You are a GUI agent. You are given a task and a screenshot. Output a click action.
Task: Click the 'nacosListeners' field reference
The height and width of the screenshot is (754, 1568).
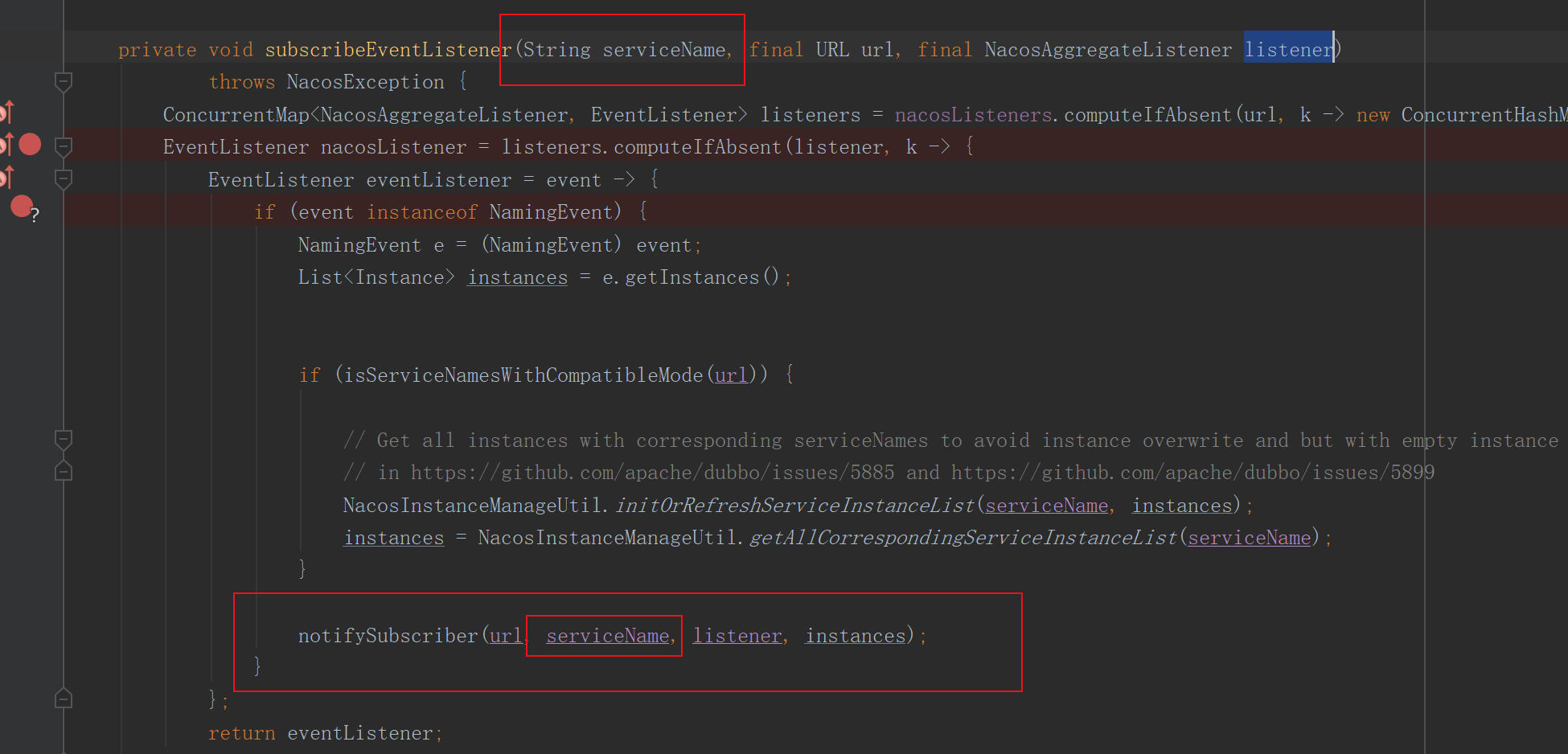[x=973, y=115]
